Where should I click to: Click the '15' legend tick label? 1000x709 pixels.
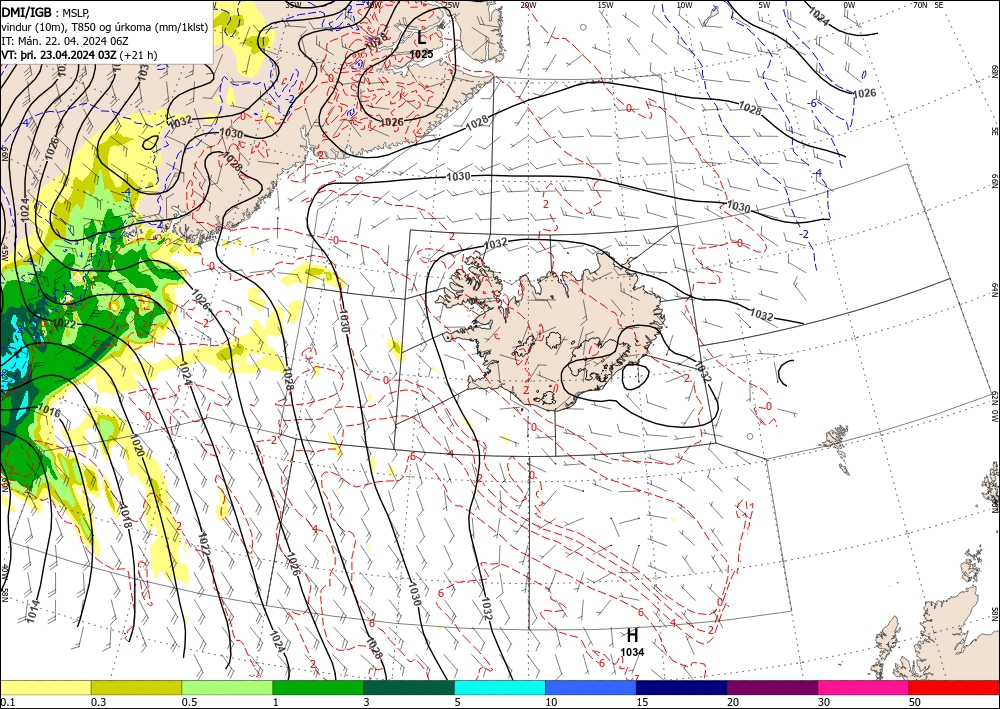coord(641,702)
